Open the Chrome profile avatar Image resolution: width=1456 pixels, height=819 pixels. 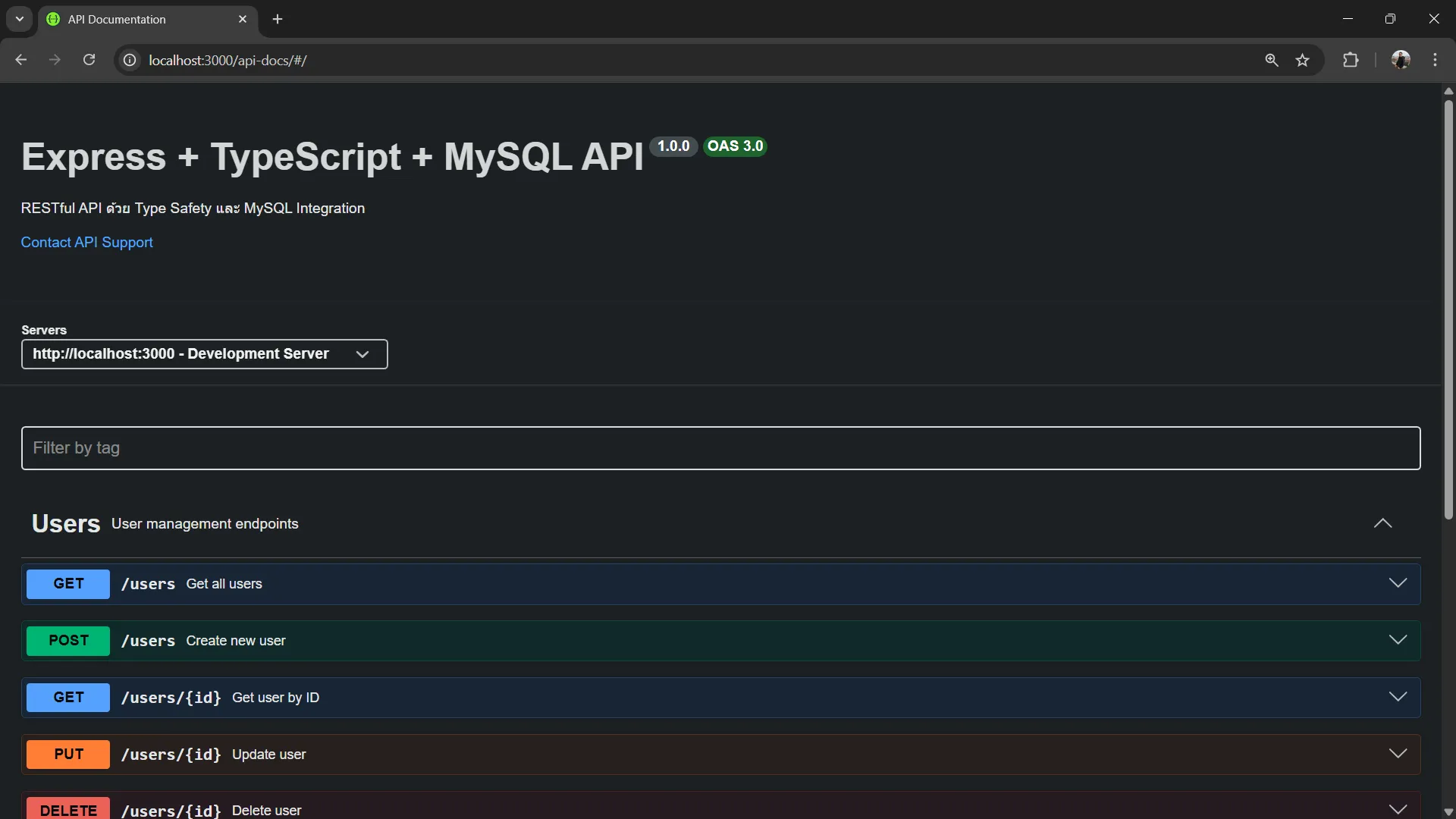click(1401, 60)
